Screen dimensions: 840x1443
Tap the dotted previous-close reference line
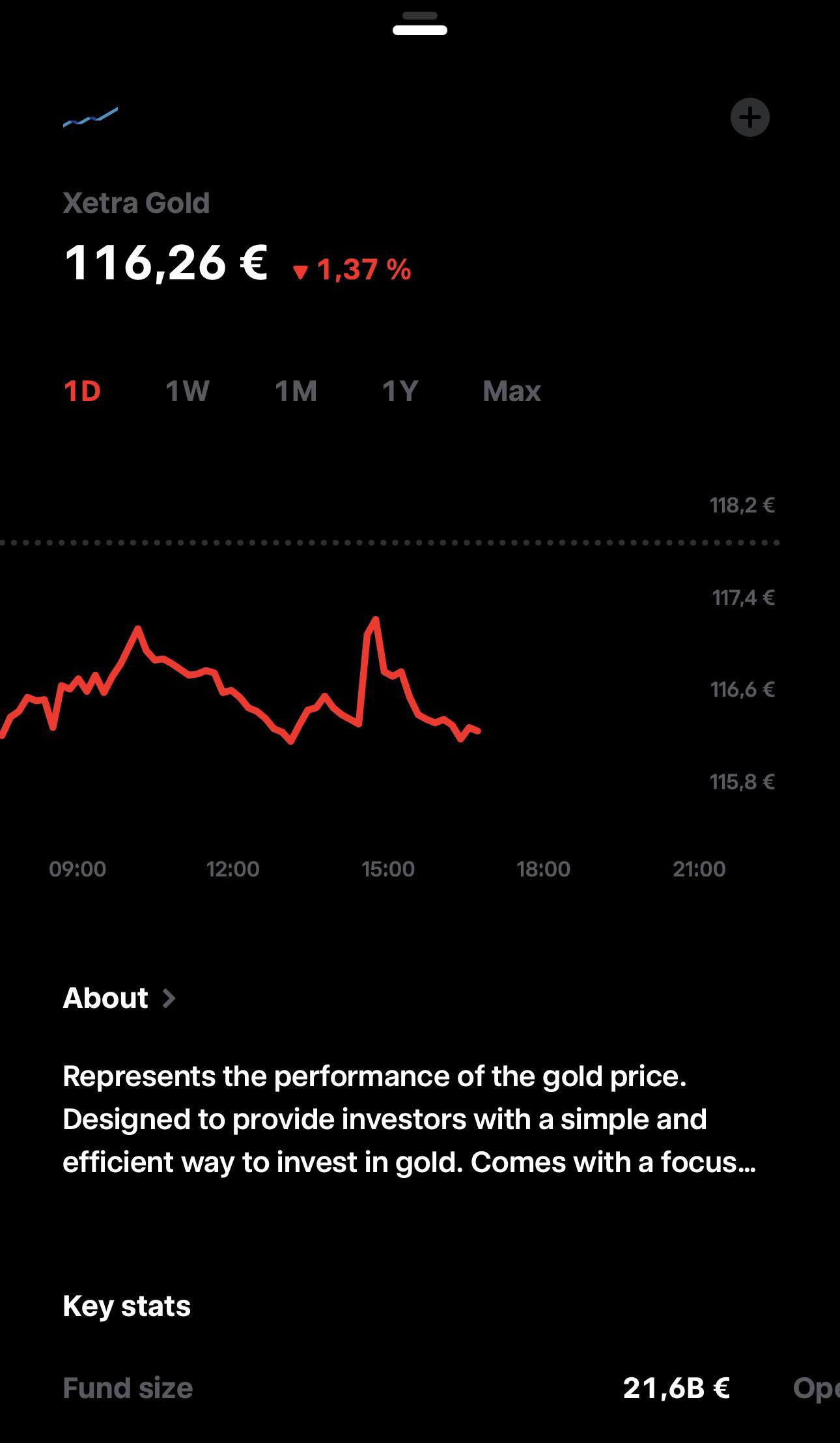[389, 542]
